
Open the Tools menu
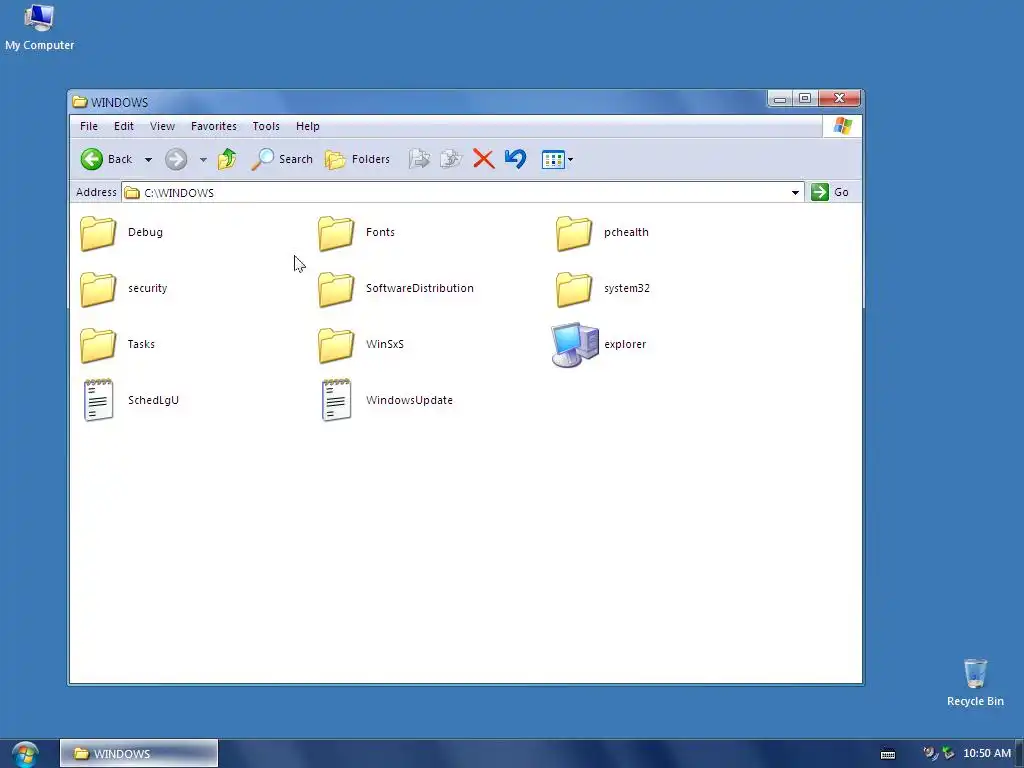pyautogui.click(x=266, y=126)
